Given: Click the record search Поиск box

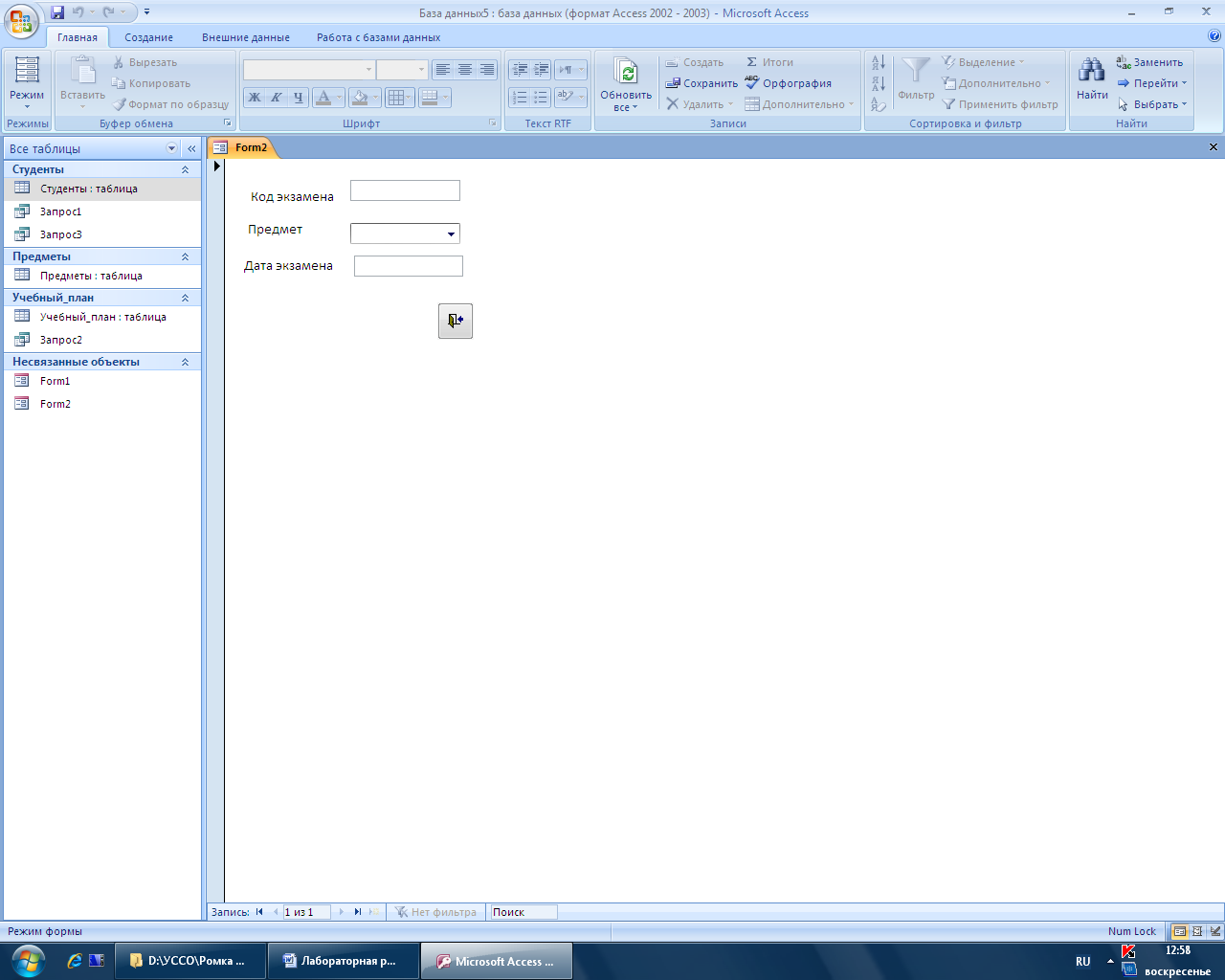Looking at the screenshot, I should (x=523, y=912).
